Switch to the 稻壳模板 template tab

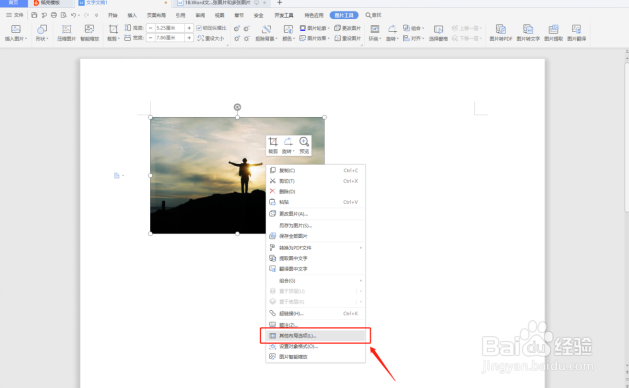coord(50,3)
